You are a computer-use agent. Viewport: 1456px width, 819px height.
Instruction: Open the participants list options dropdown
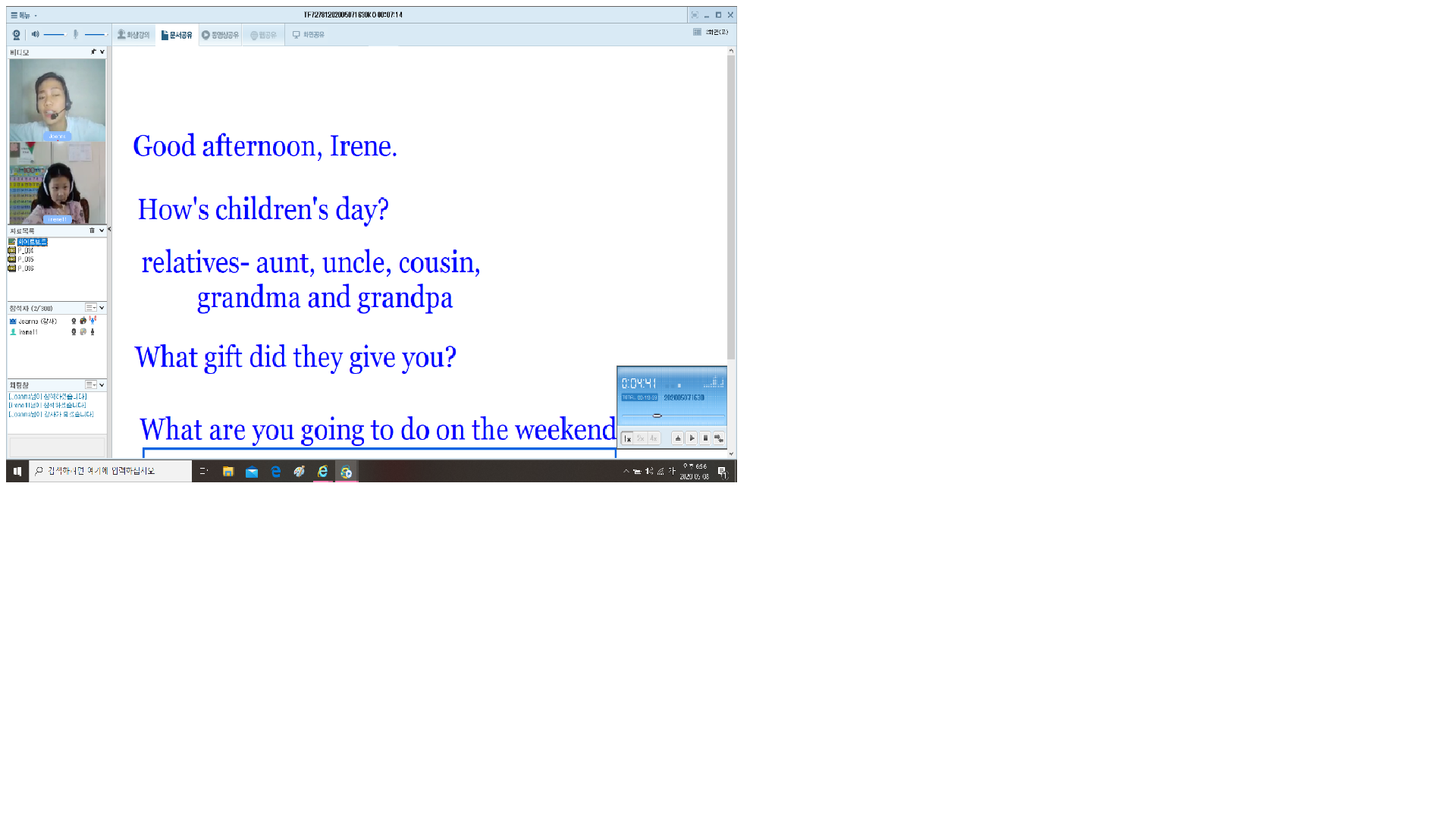91,308
